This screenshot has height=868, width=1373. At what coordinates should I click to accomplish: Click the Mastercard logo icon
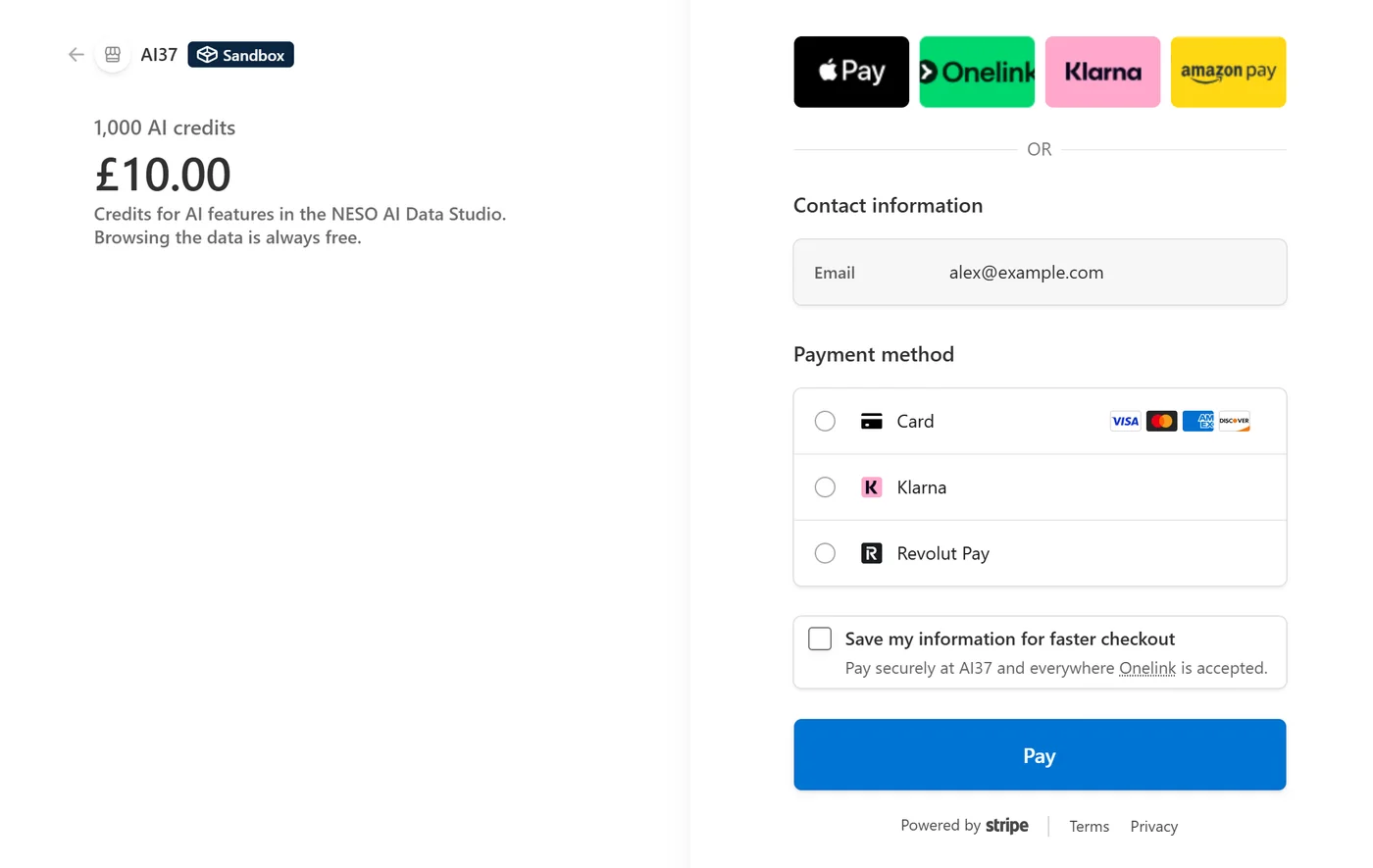[1161, 421]
